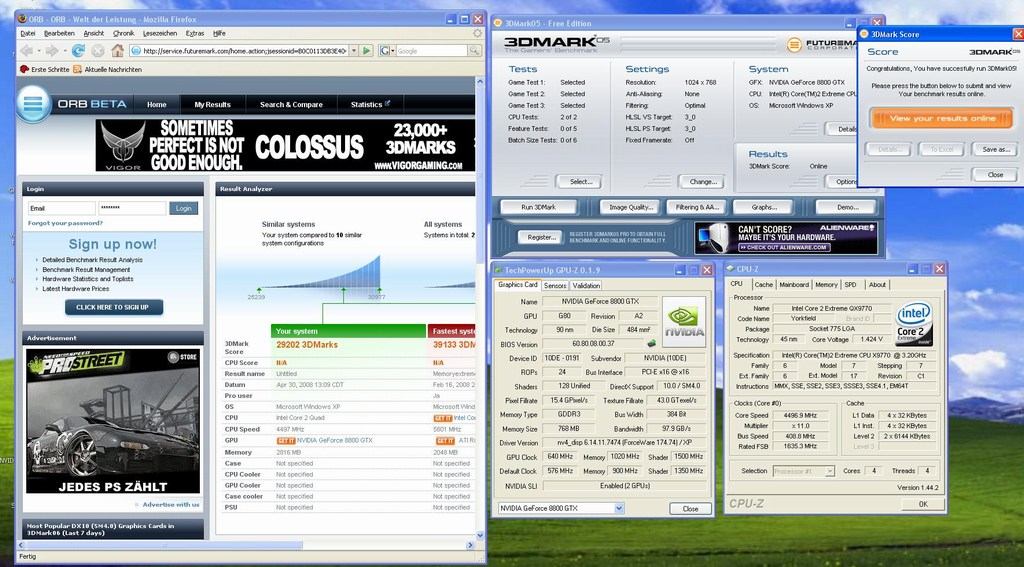Click the green Go arrow beside the URL
Screen dimensions: 1024x567
pyautogui.click(x=367, y=50)
